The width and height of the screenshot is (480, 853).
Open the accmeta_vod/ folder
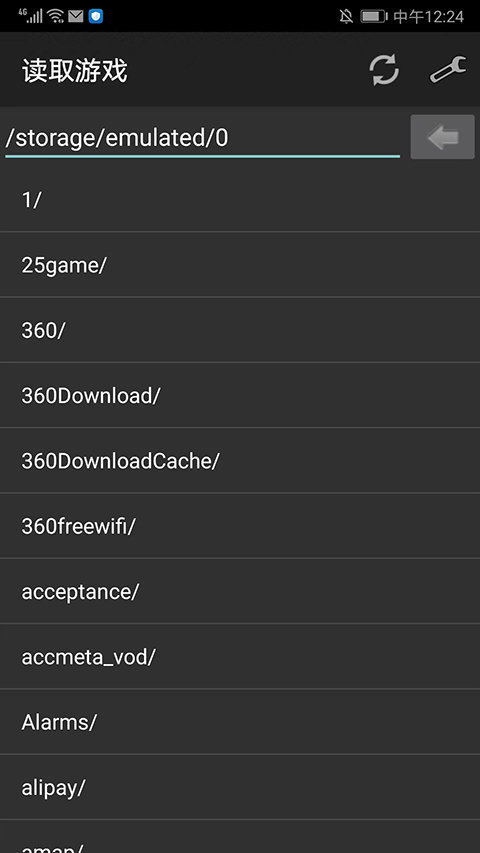pos(240,657)
